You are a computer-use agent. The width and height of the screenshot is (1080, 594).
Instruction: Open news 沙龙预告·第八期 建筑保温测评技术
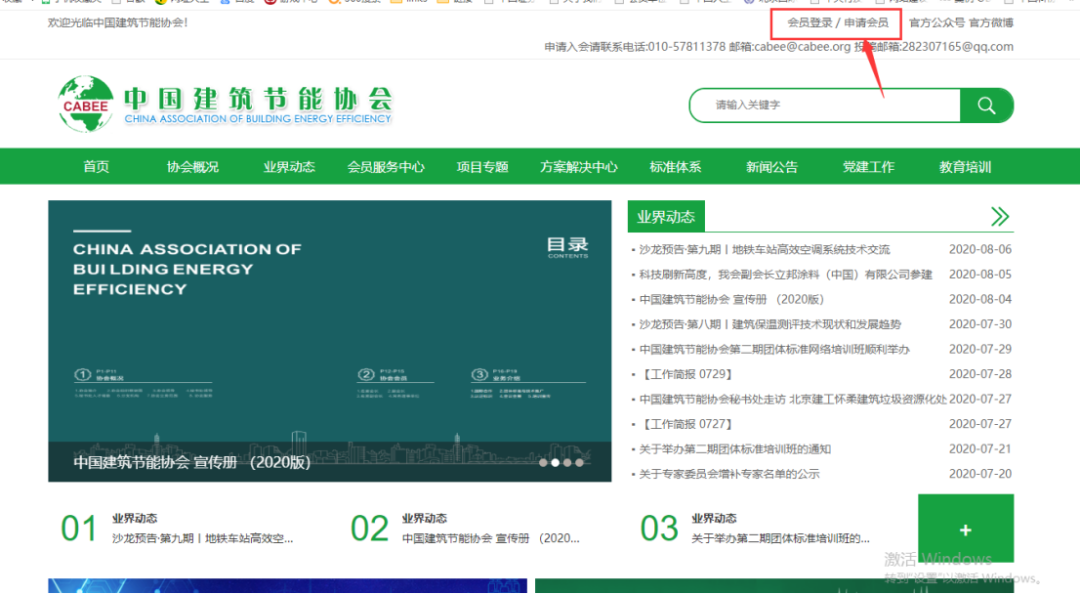770,324
